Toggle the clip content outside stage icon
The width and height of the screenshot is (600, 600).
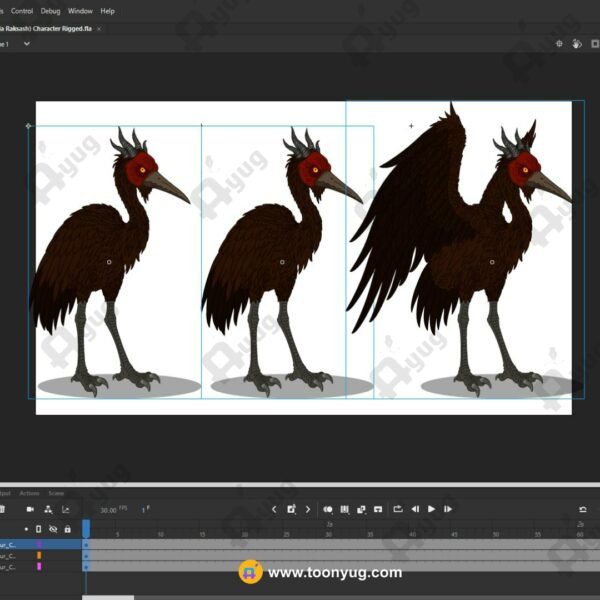coord(595,44)
